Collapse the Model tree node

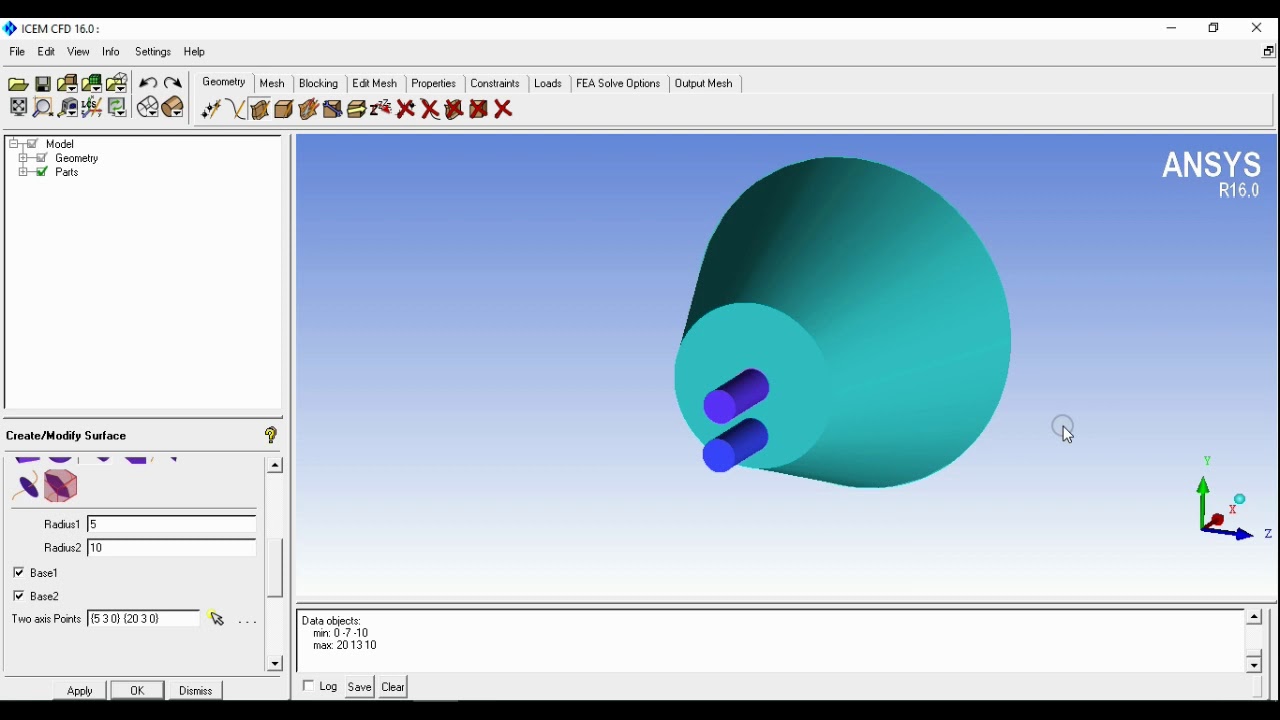(x=14, y=144)
